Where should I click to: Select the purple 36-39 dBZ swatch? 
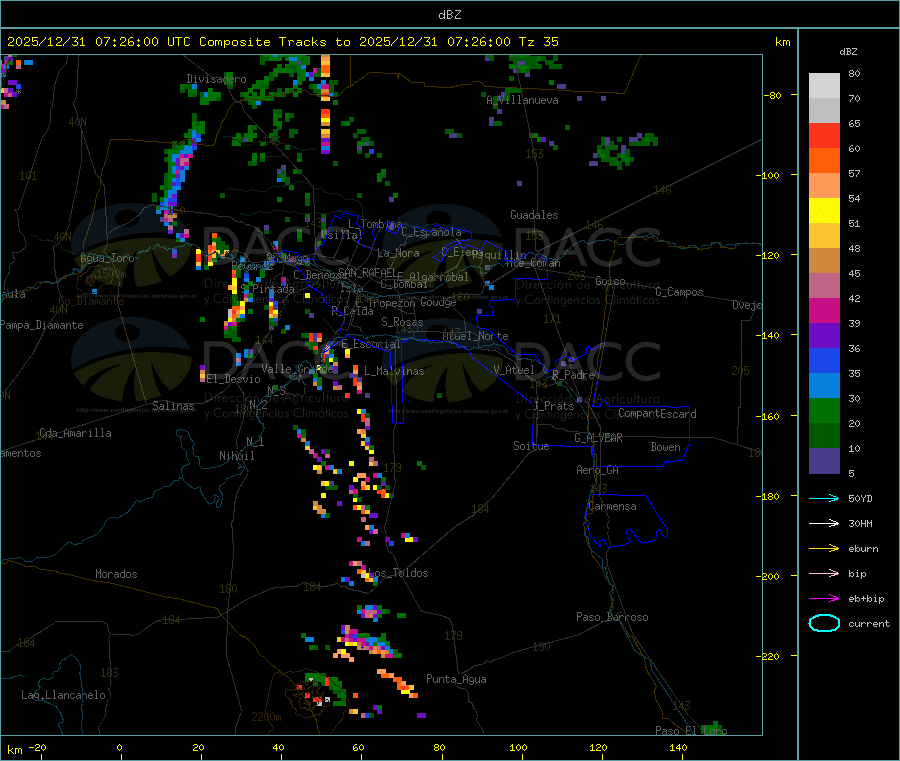[x=824, y=336]
